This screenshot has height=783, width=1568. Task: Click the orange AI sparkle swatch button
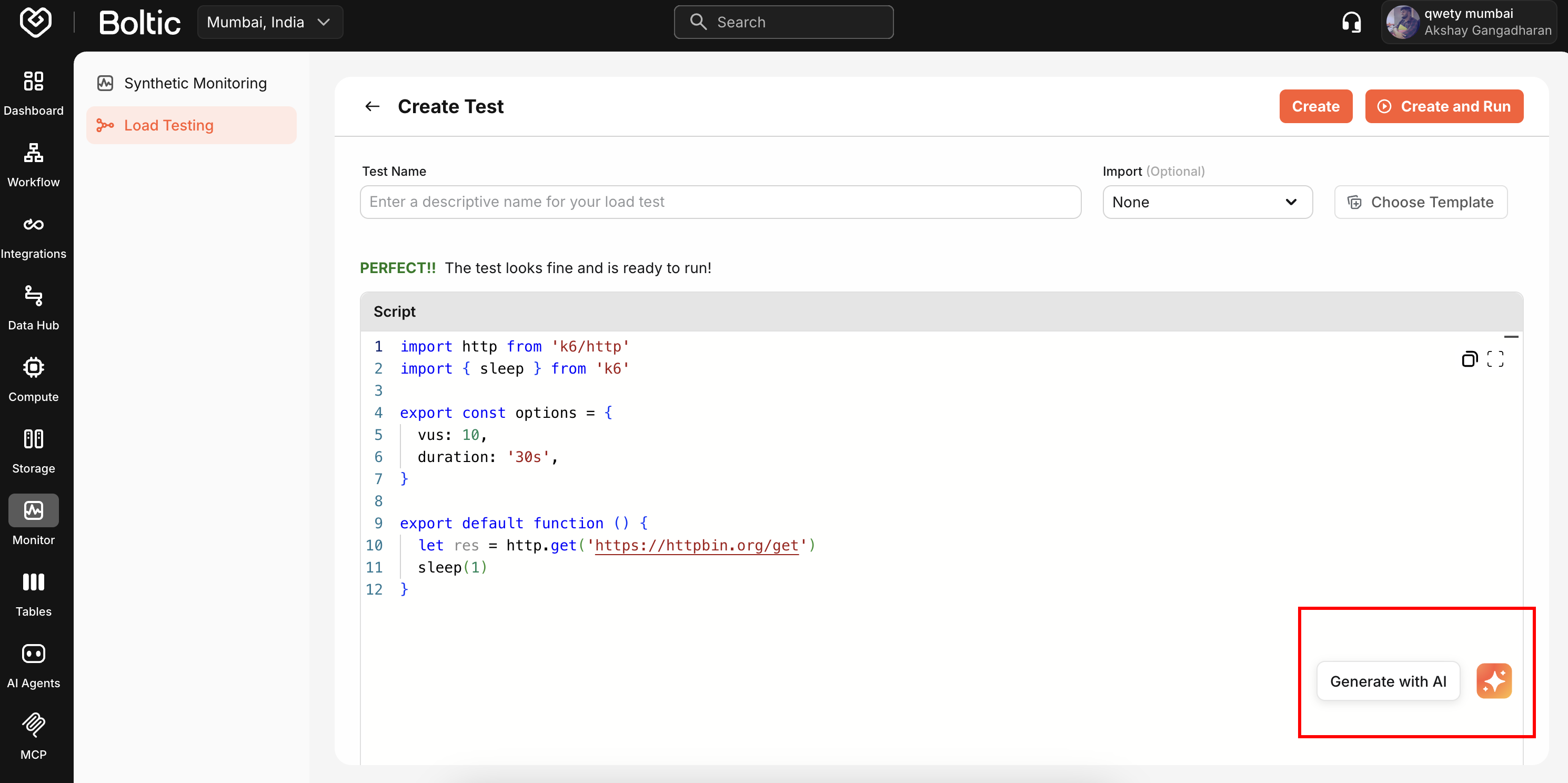point(1494,681)
